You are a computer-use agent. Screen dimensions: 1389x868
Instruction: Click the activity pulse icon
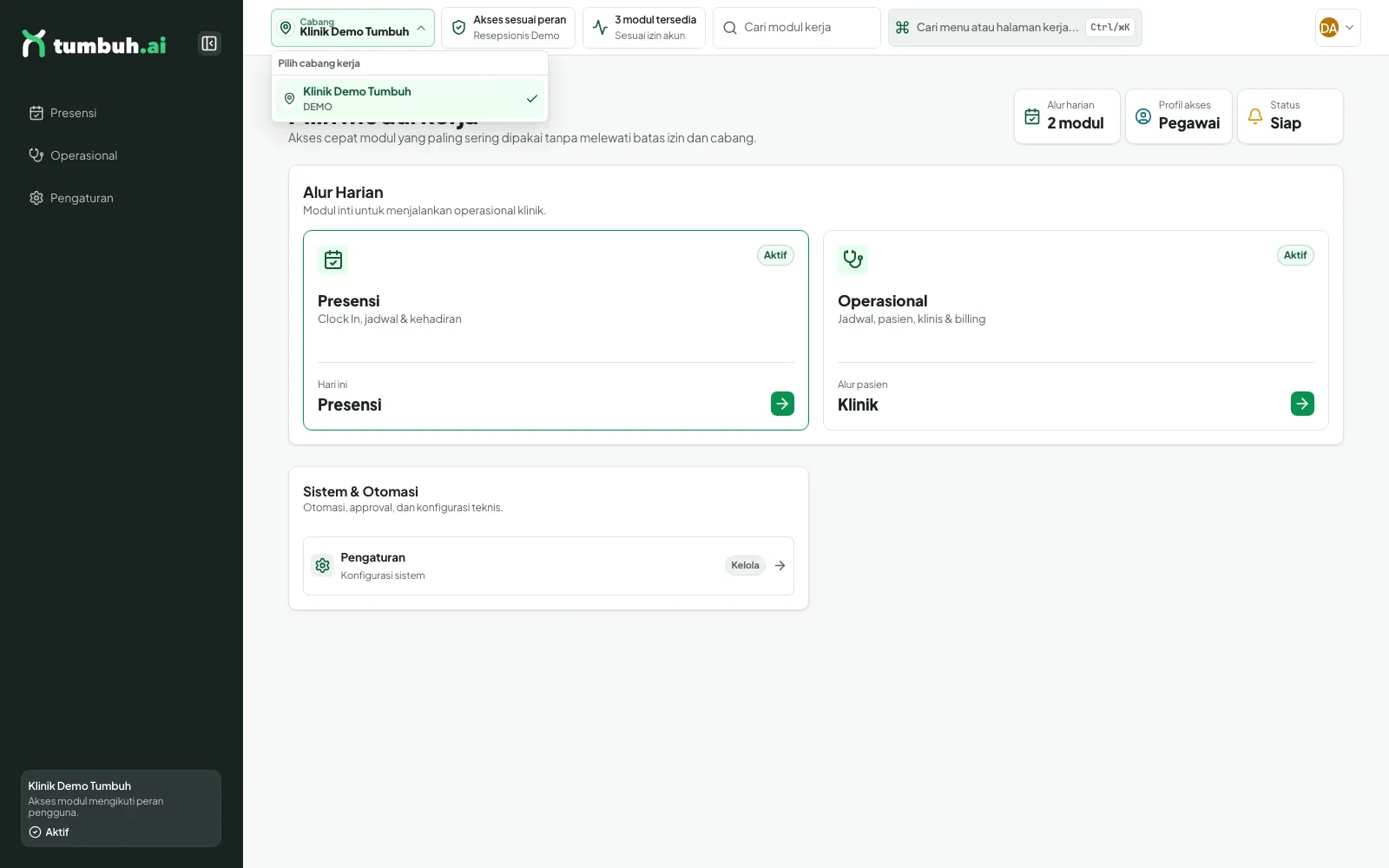coord(600,28)
